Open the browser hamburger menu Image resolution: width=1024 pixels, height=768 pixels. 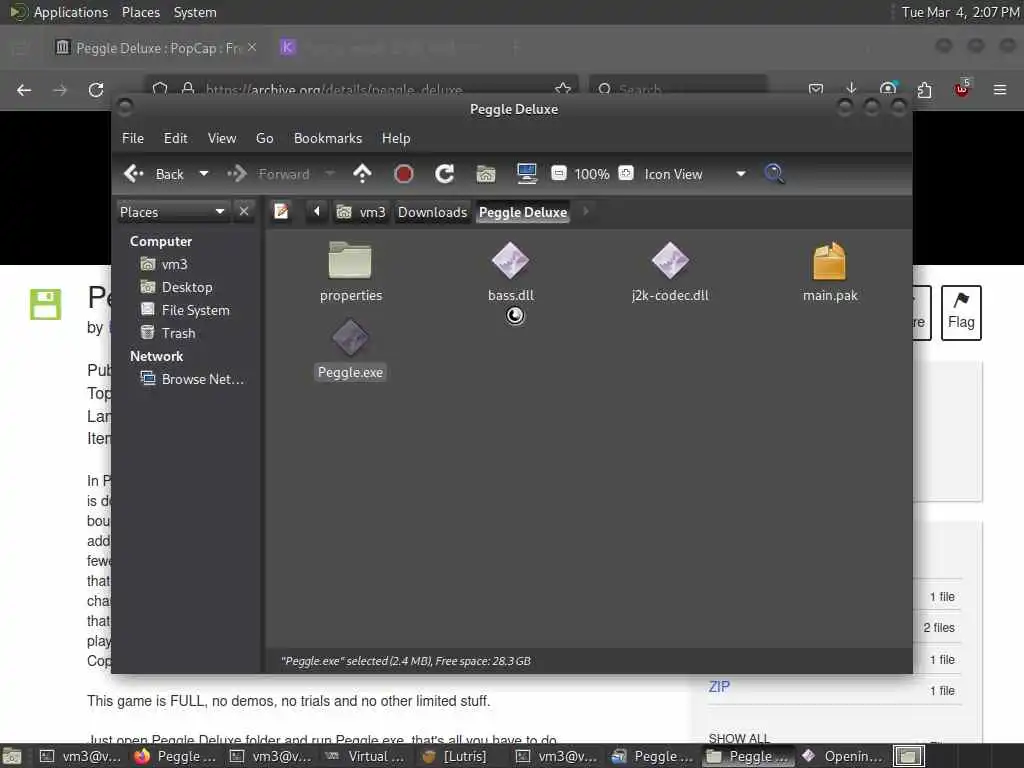pyautogui.click(x=1000, y=89)
